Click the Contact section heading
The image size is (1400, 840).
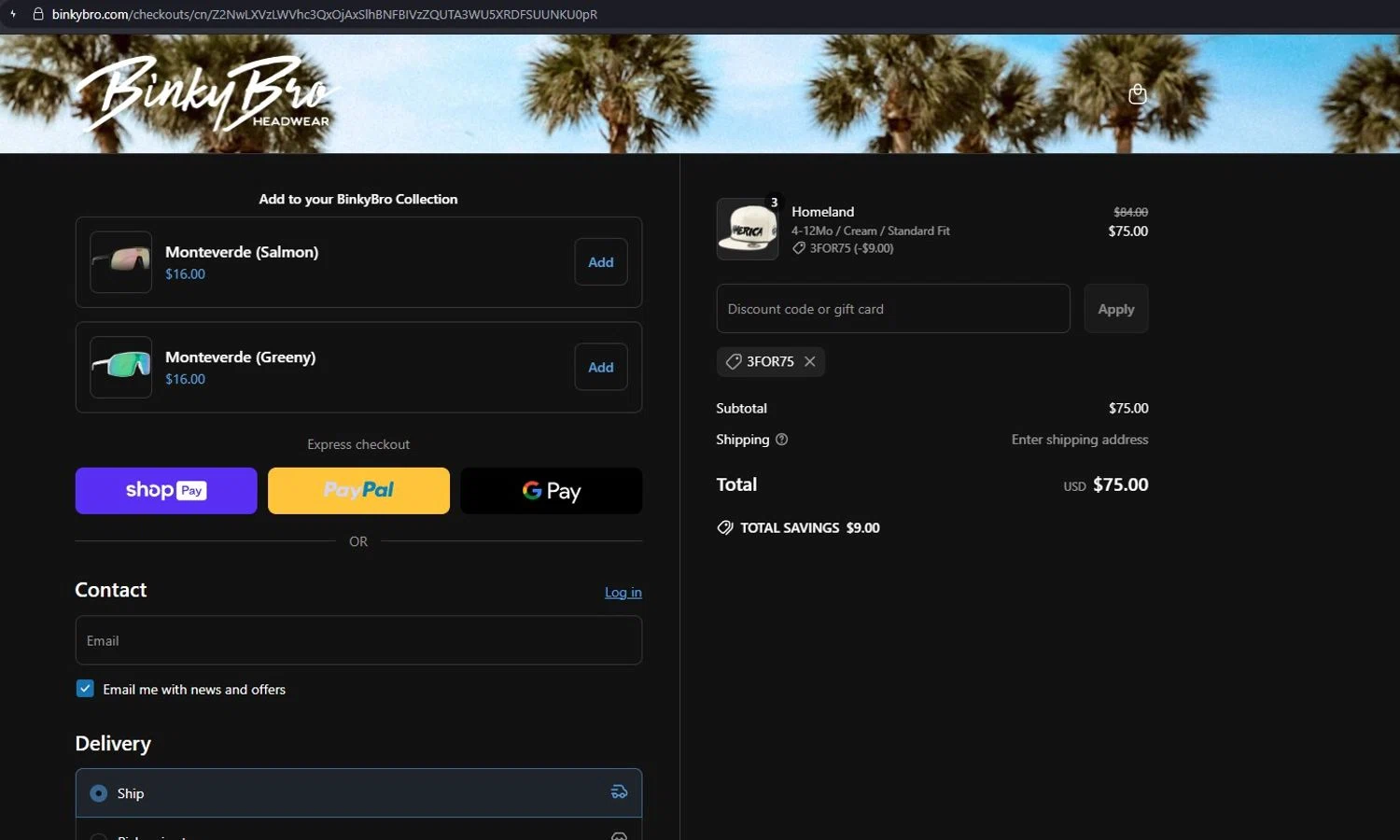click(x=111, y=590)
